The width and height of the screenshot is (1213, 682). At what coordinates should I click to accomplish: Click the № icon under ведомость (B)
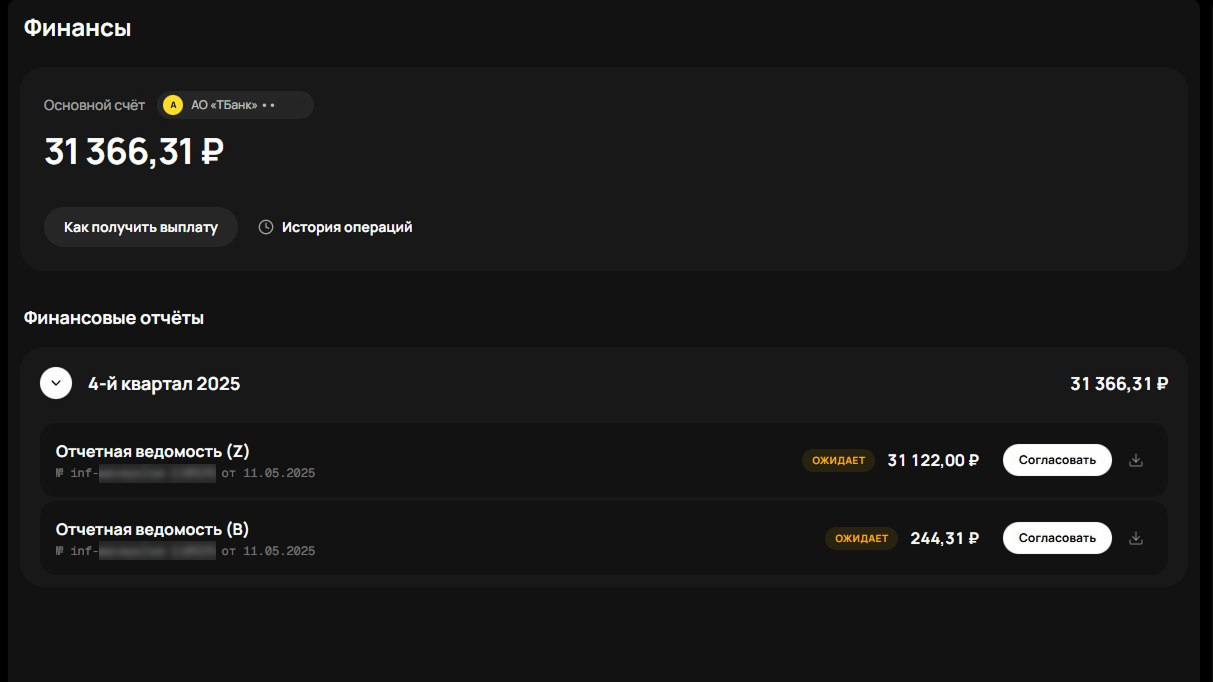click(60, 551)
